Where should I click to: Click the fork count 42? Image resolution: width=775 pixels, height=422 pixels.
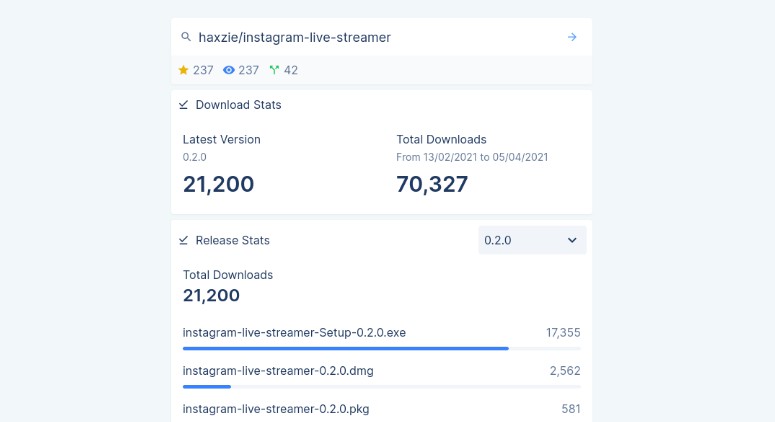click(x=291, y=70)
